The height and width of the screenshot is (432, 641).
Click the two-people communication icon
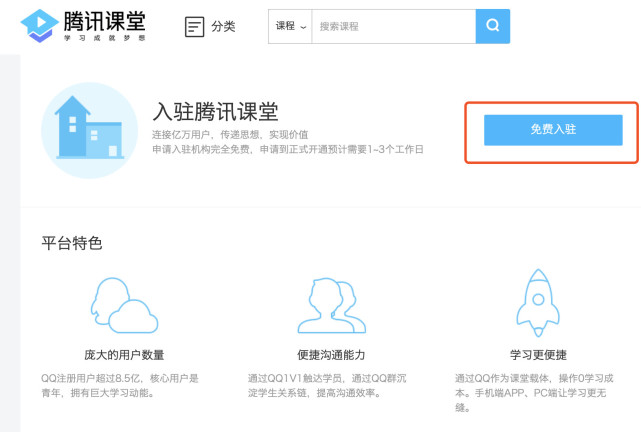point(332,305)
